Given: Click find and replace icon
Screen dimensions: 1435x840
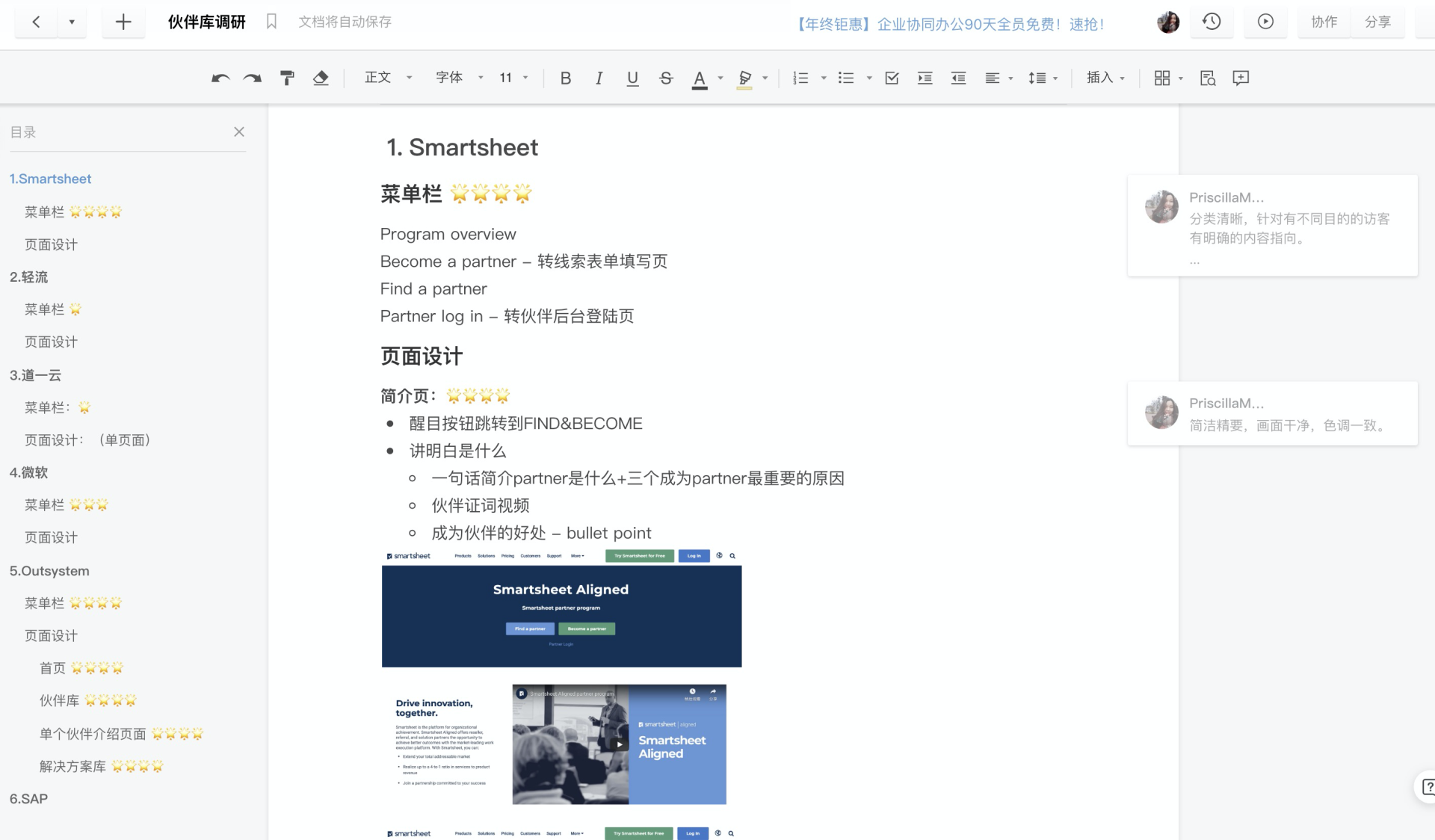Looking at the screenshot, I should click(x=1207, y=78).
